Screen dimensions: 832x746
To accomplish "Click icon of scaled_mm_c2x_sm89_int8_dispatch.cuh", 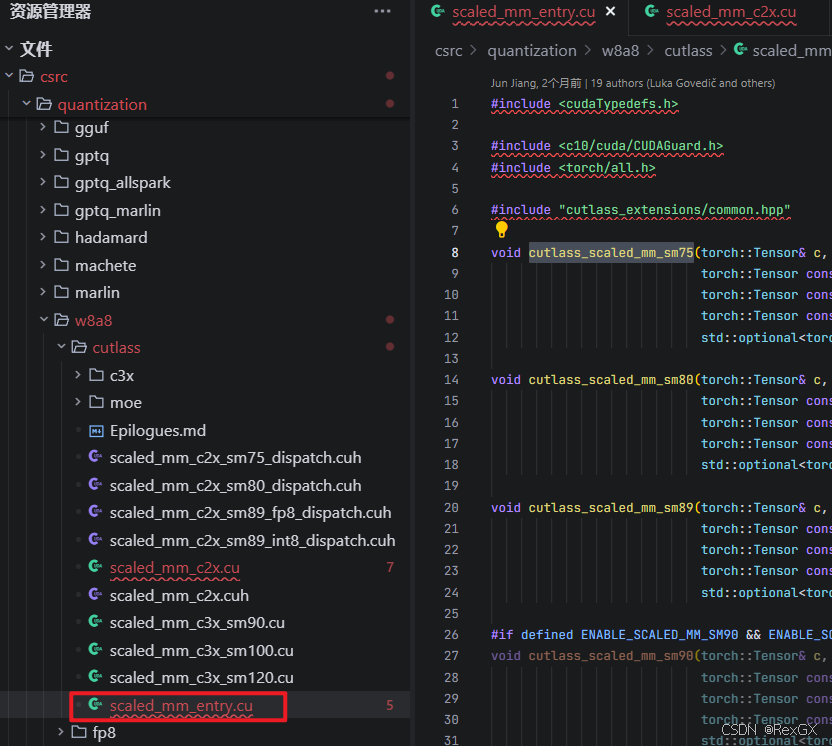I will [x=96, y=540].
